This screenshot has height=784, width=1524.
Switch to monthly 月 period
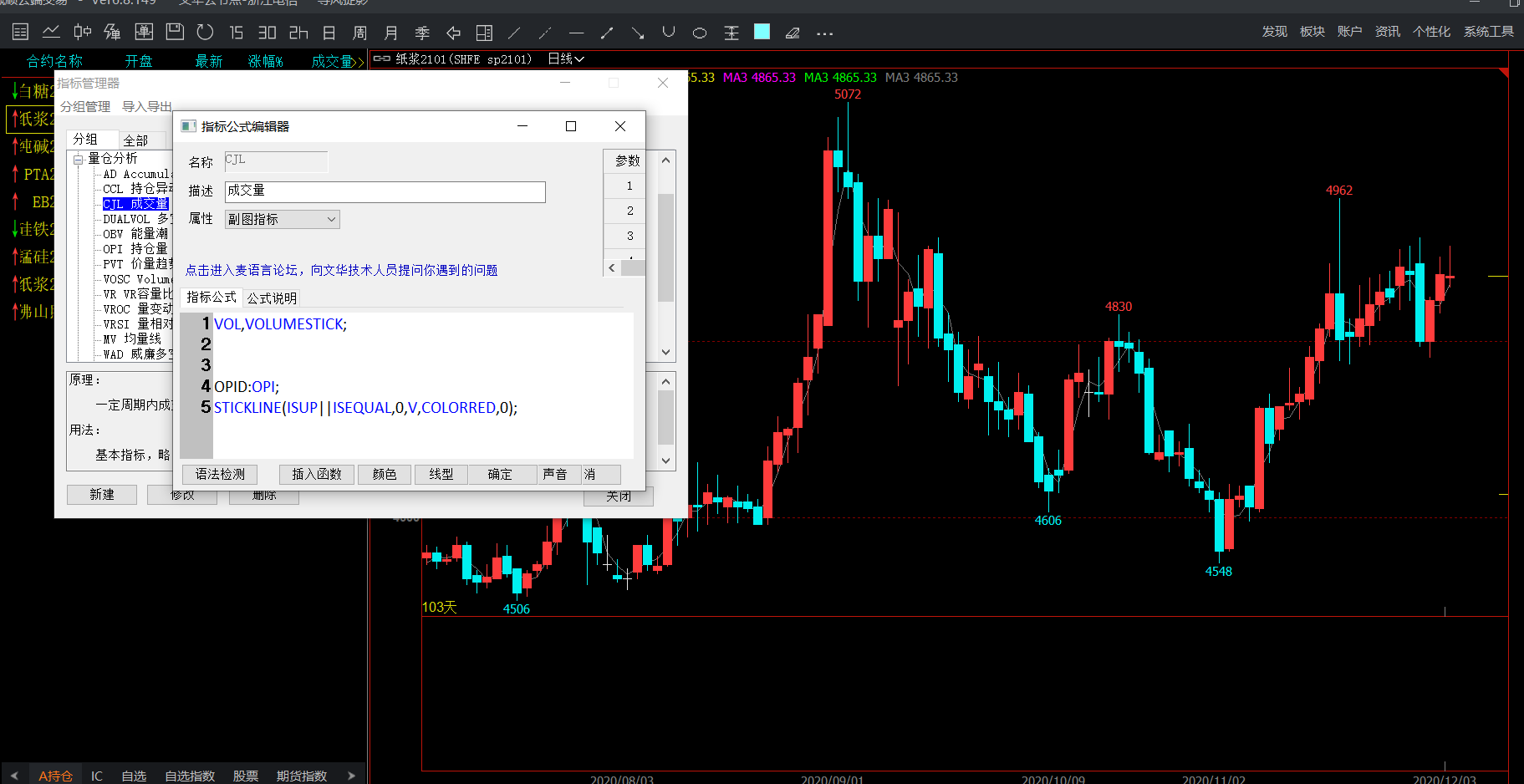click(390, 33)
